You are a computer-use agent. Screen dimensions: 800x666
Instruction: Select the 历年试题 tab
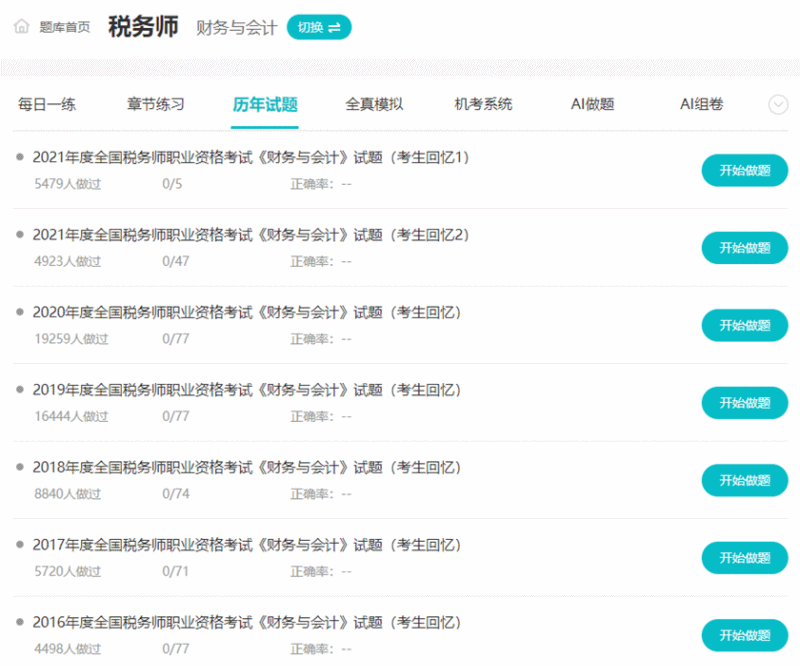(x=265, y=104)
